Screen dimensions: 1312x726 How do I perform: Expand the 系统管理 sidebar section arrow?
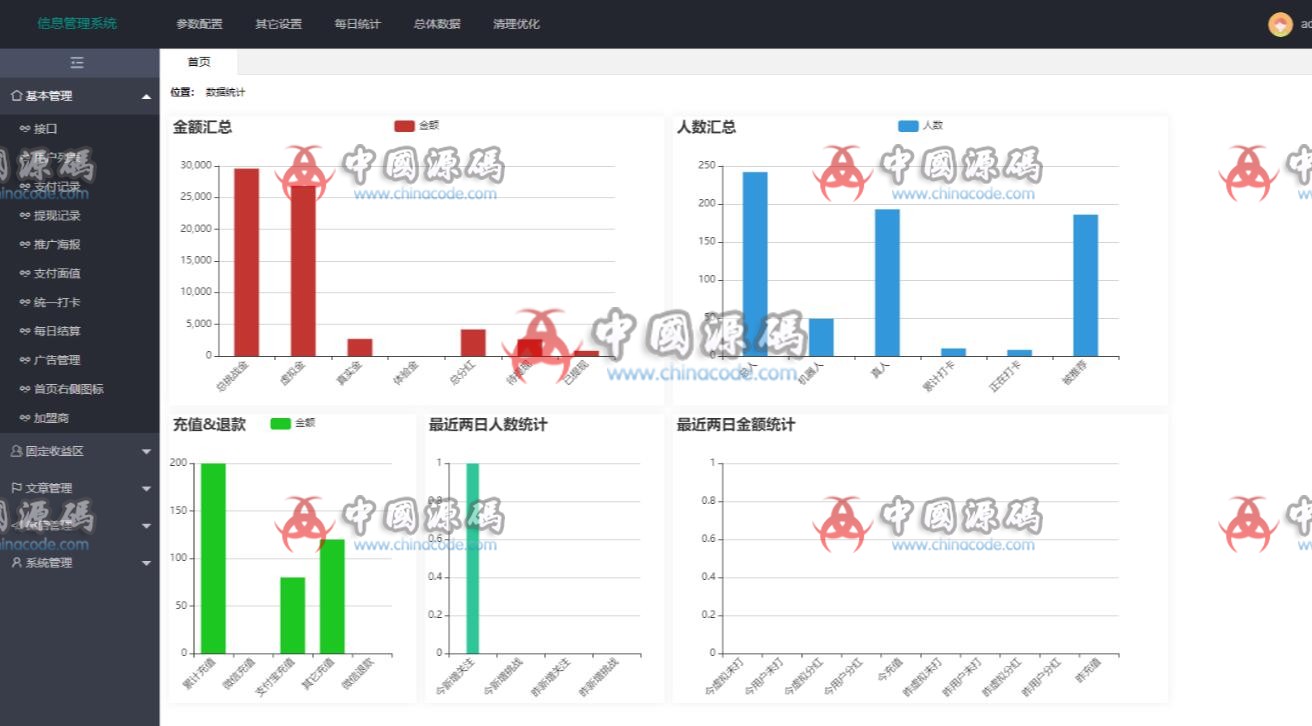(147, 564)
